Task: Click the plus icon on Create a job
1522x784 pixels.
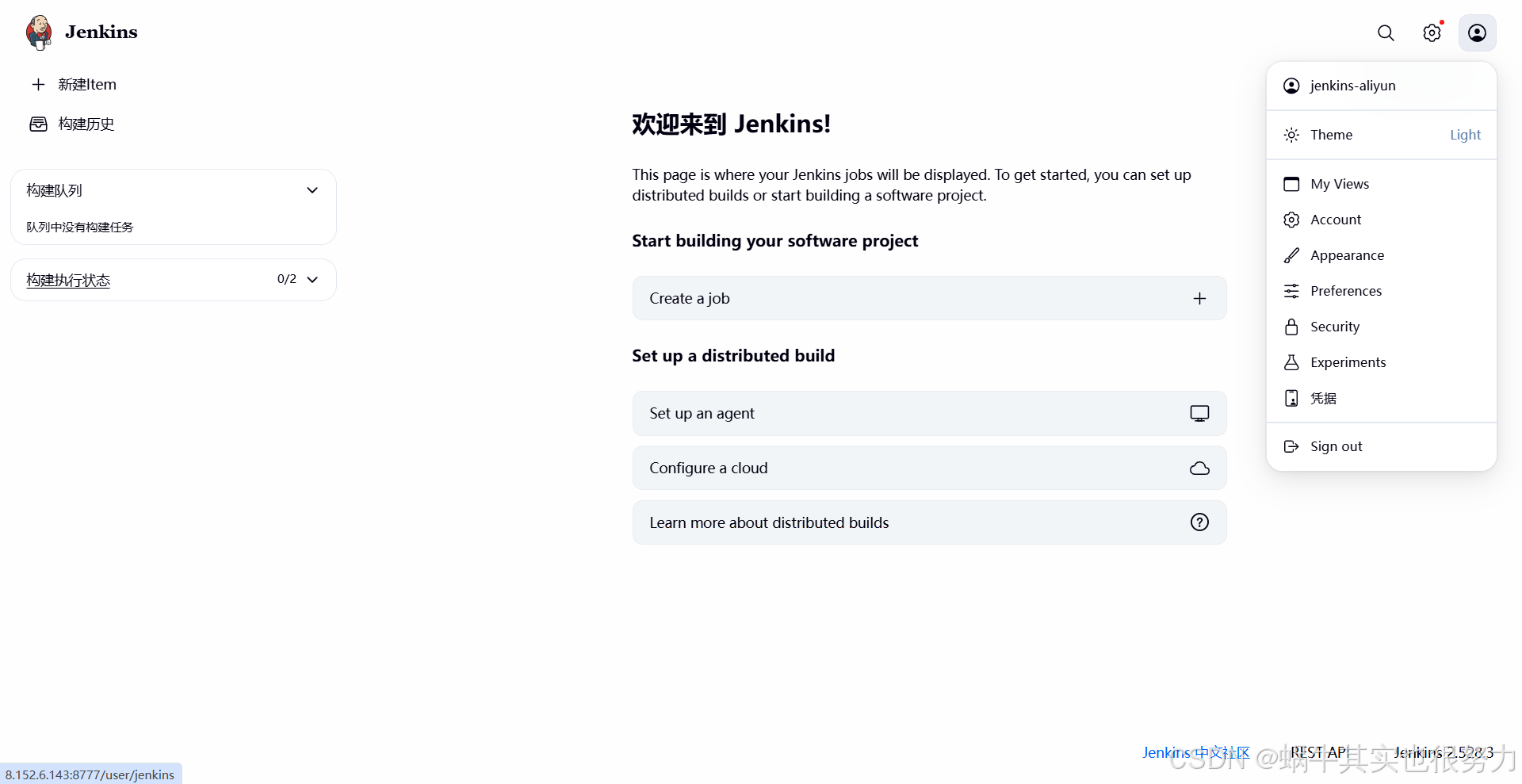Action: point(1199,298)
